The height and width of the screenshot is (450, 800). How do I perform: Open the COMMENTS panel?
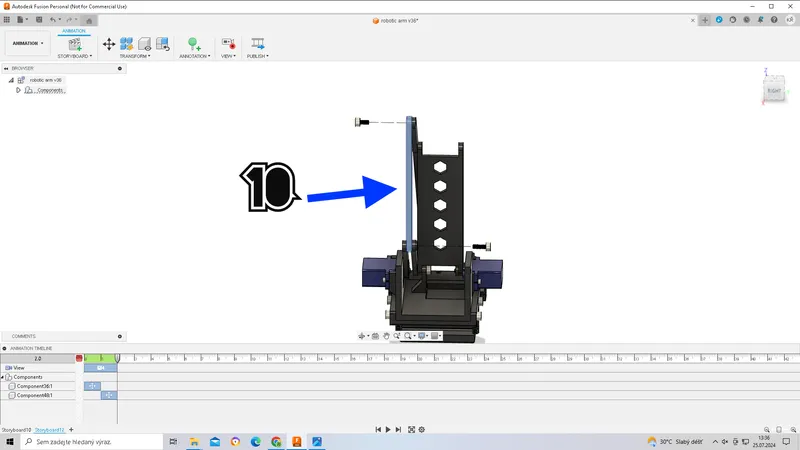23,336
